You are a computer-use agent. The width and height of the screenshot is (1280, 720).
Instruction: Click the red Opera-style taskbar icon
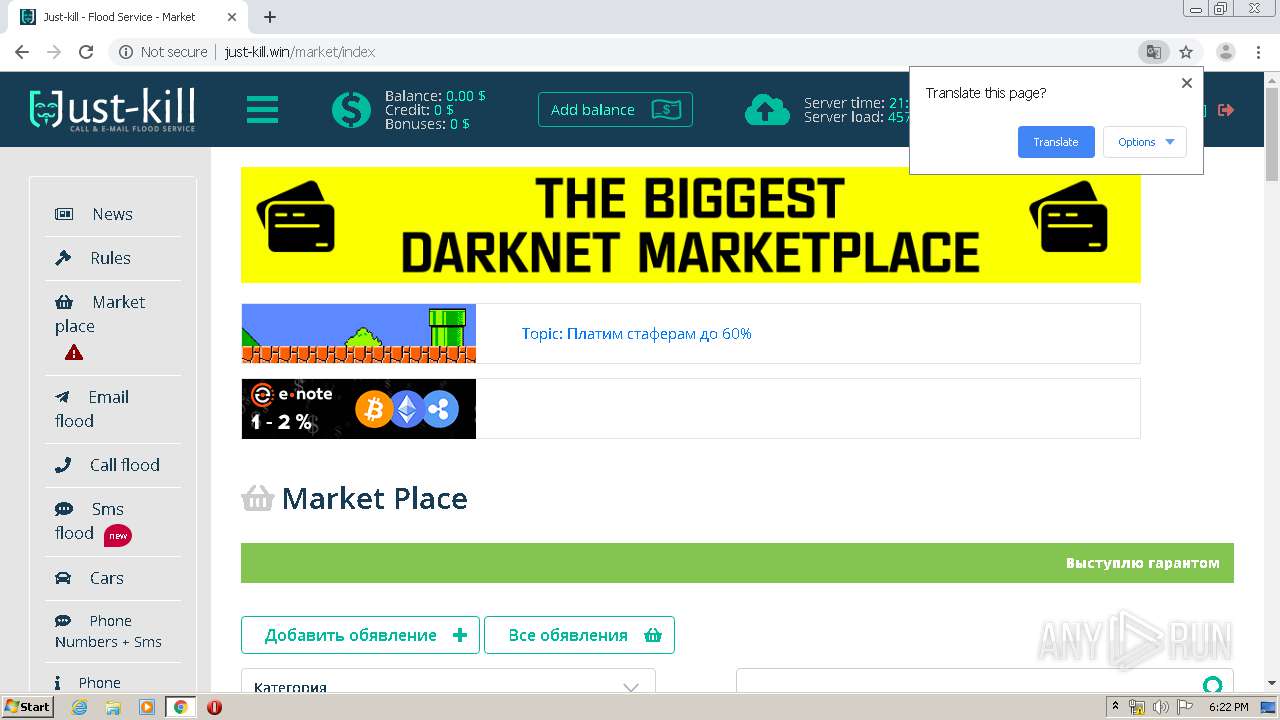click(214, 707)
